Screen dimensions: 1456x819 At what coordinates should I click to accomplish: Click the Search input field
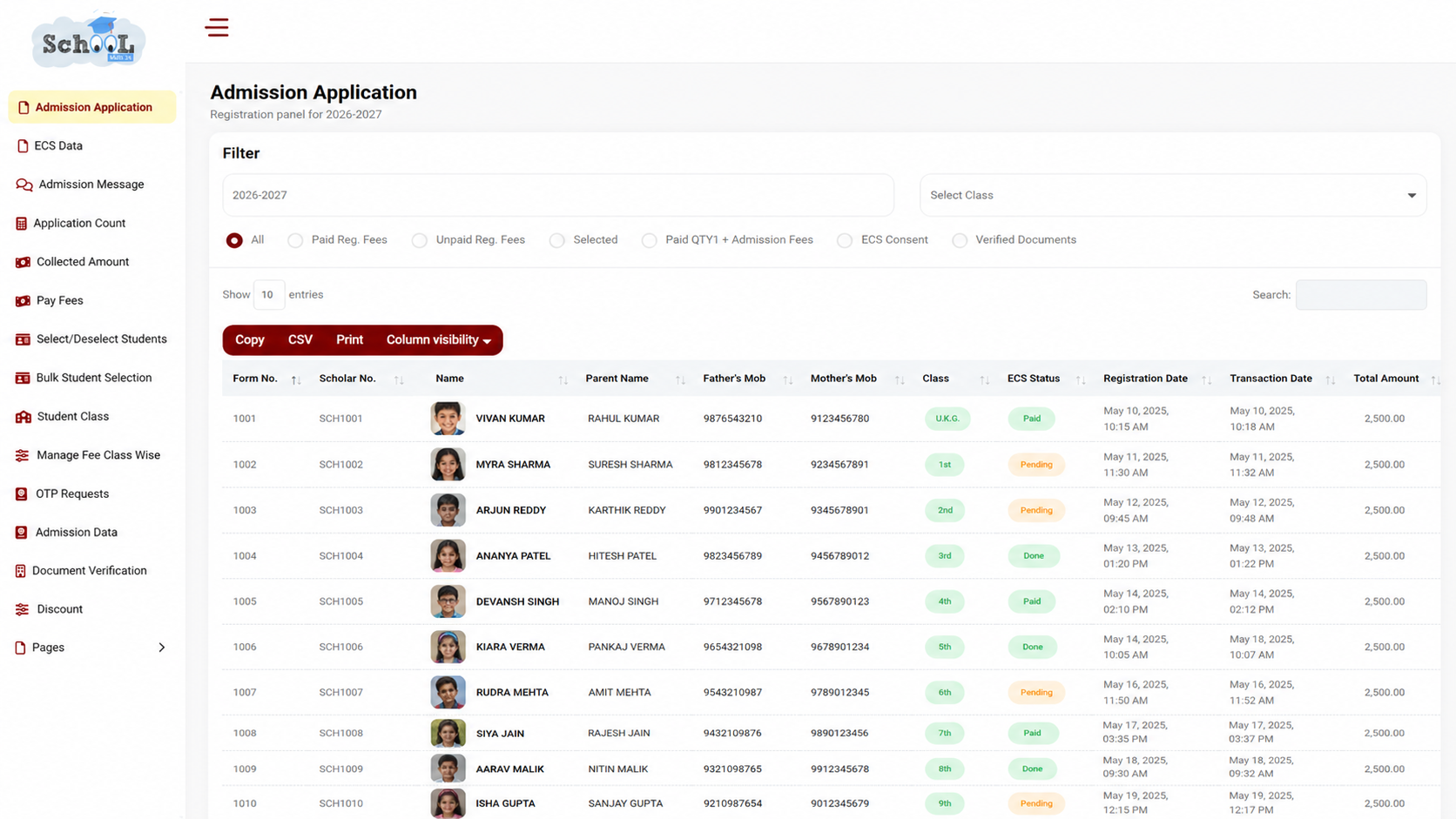click(1361, 295)
